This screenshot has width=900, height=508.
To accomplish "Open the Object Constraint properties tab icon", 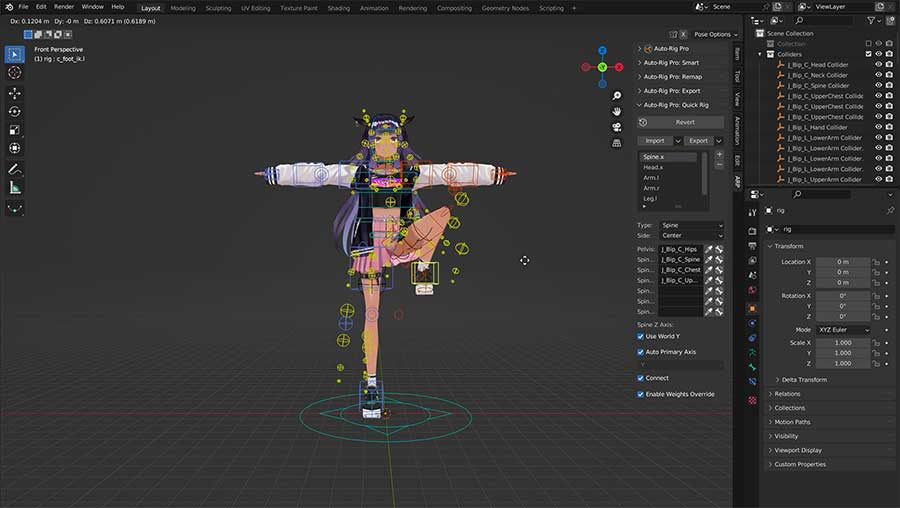I will point(752,338).
